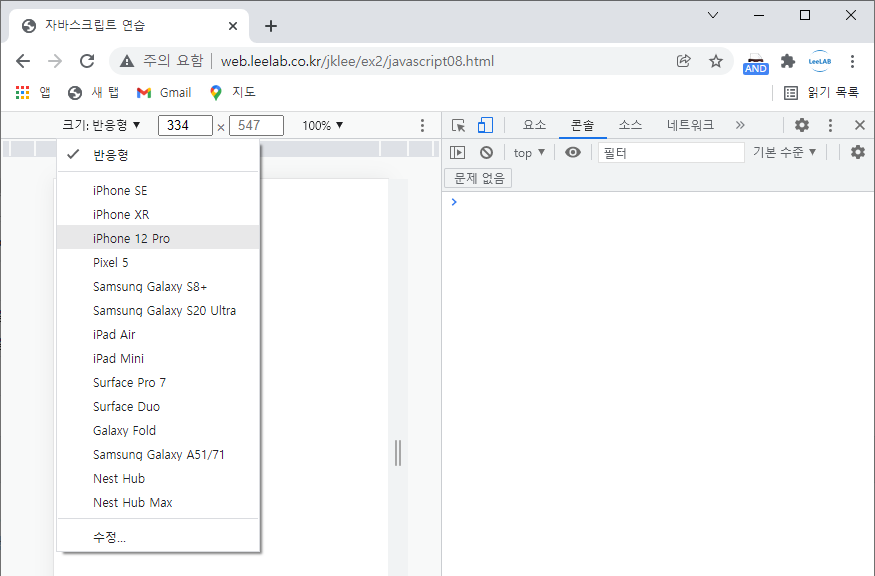
Task: Toggle live expression eye icon
Action: point(573,152)
